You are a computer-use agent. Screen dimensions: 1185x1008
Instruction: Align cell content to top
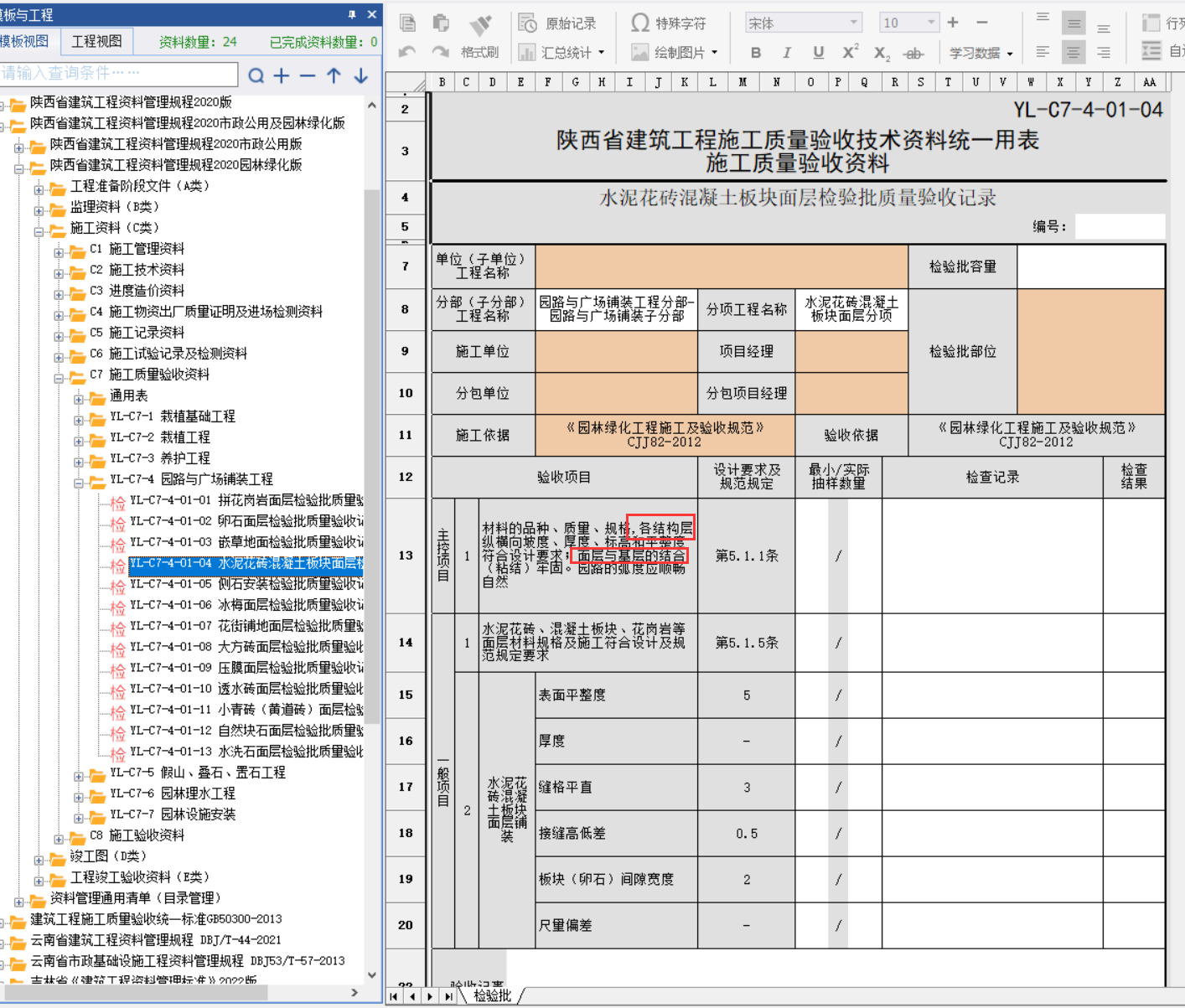tap(1043, 18)
